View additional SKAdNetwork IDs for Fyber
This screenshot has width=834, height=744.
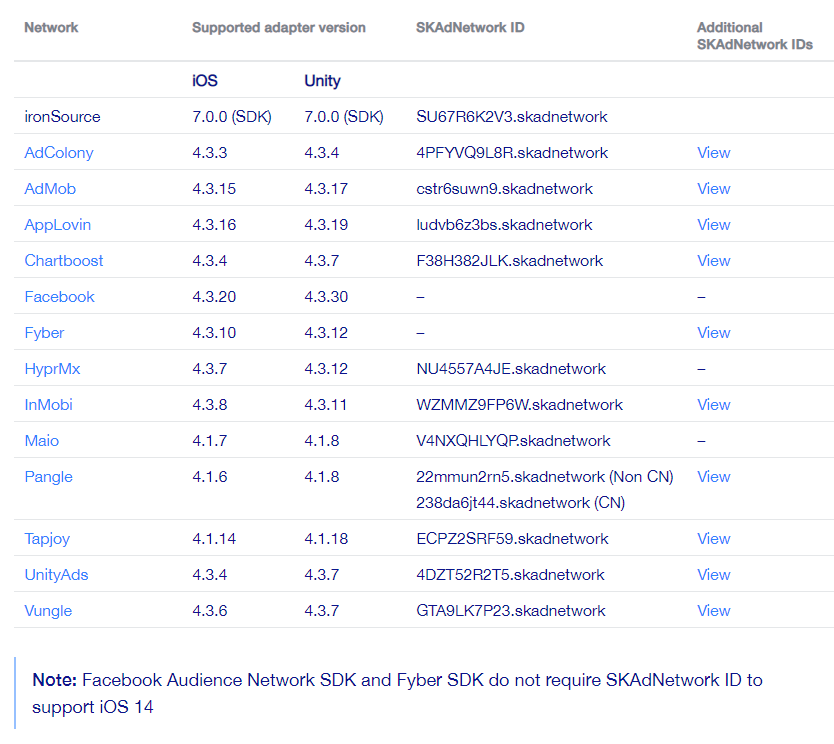pyautogui.click(x=714, y=333)
